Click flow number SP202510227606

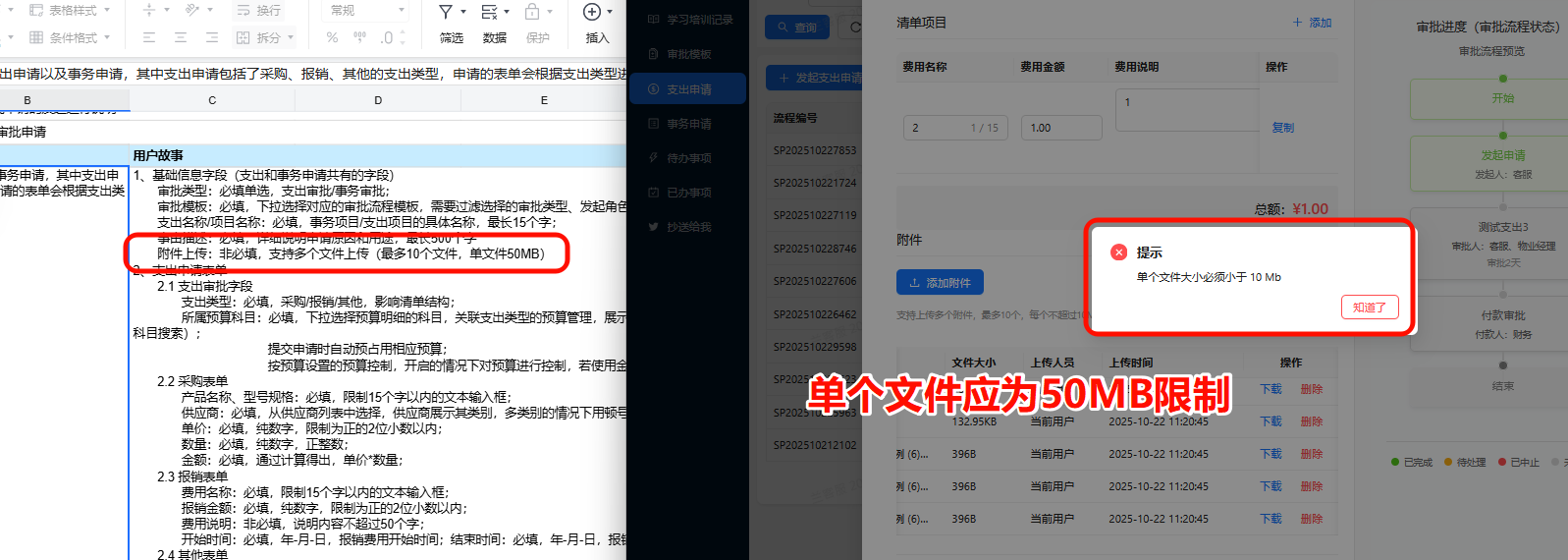(814, 281)
